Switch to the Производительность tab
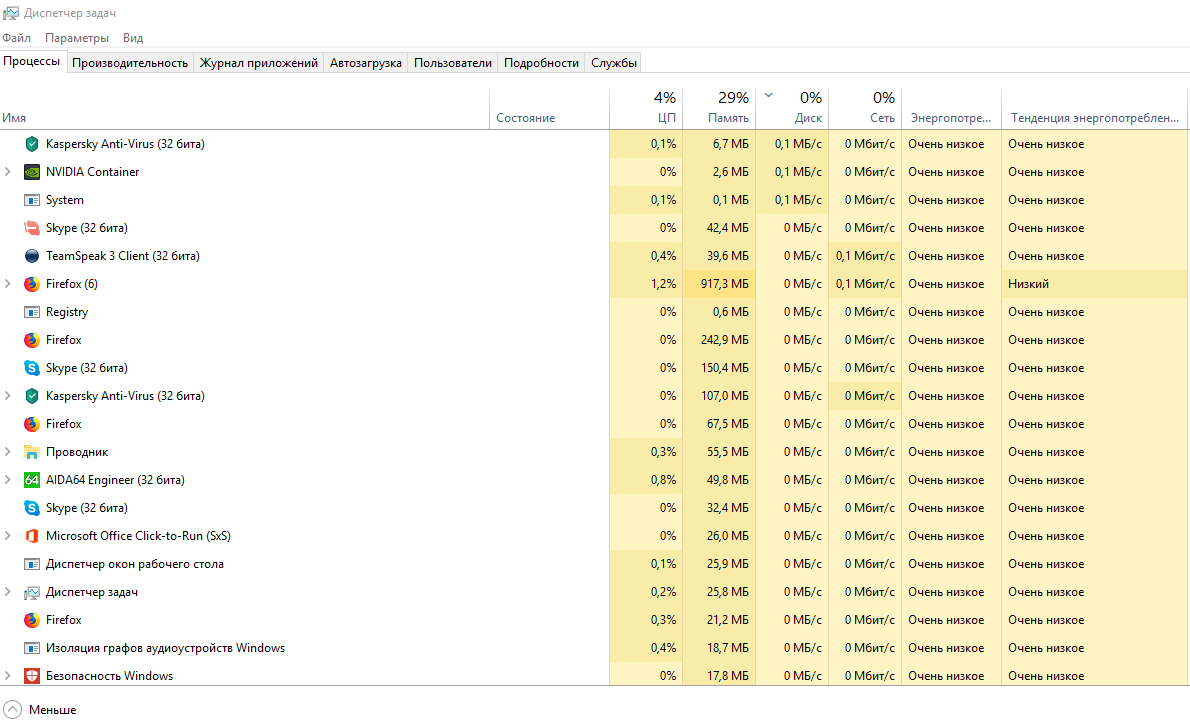Viewport: 1190px width, 728px height. tap(130, 63)
